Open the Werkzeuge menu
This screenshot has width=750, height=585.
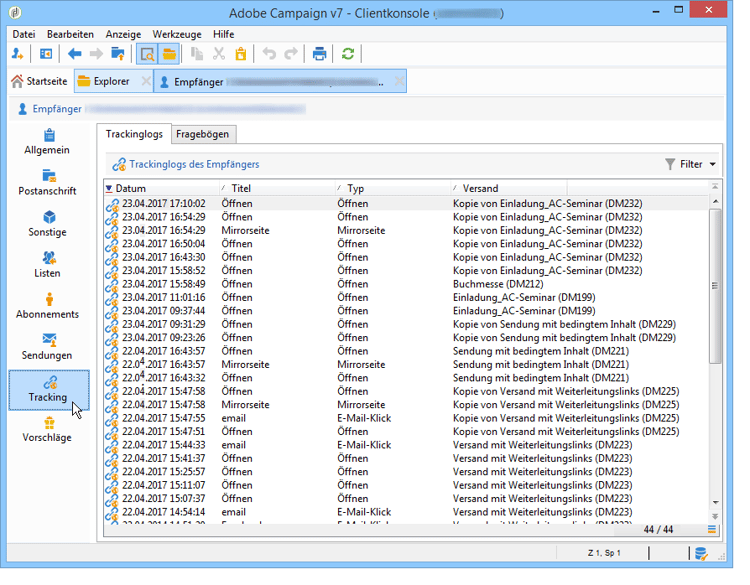[177, 34]
